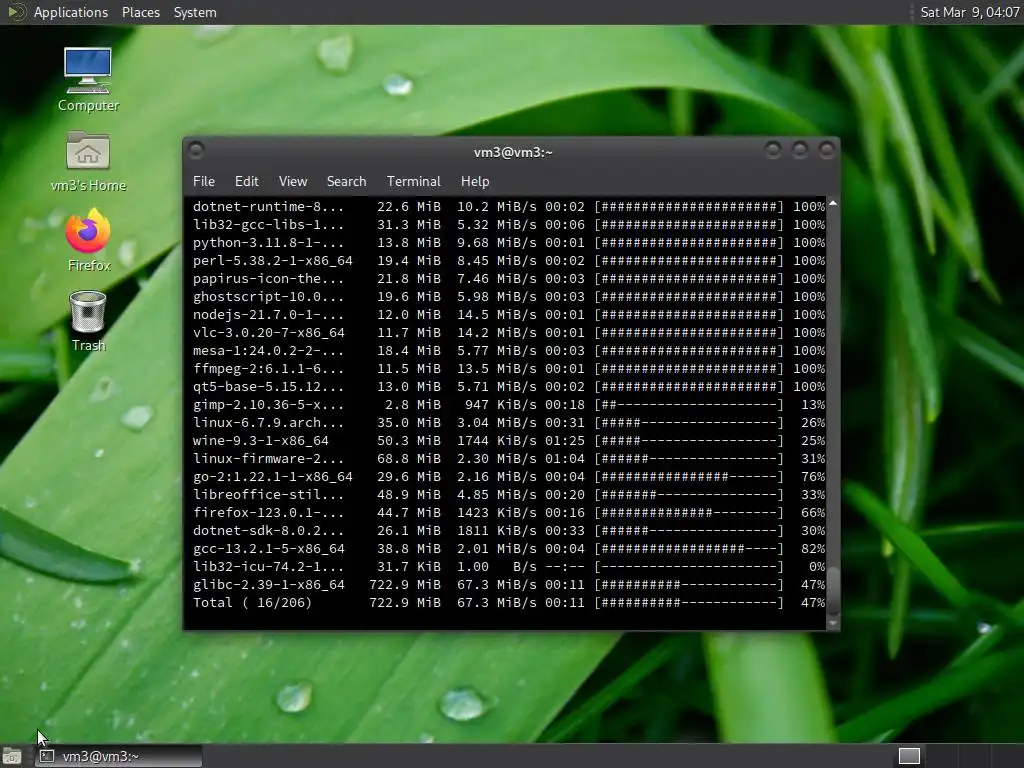Click the perl-5.38.2-1-x86_64 line
Viewport: 1024px width, 768px height.
(x=509, y=261)
